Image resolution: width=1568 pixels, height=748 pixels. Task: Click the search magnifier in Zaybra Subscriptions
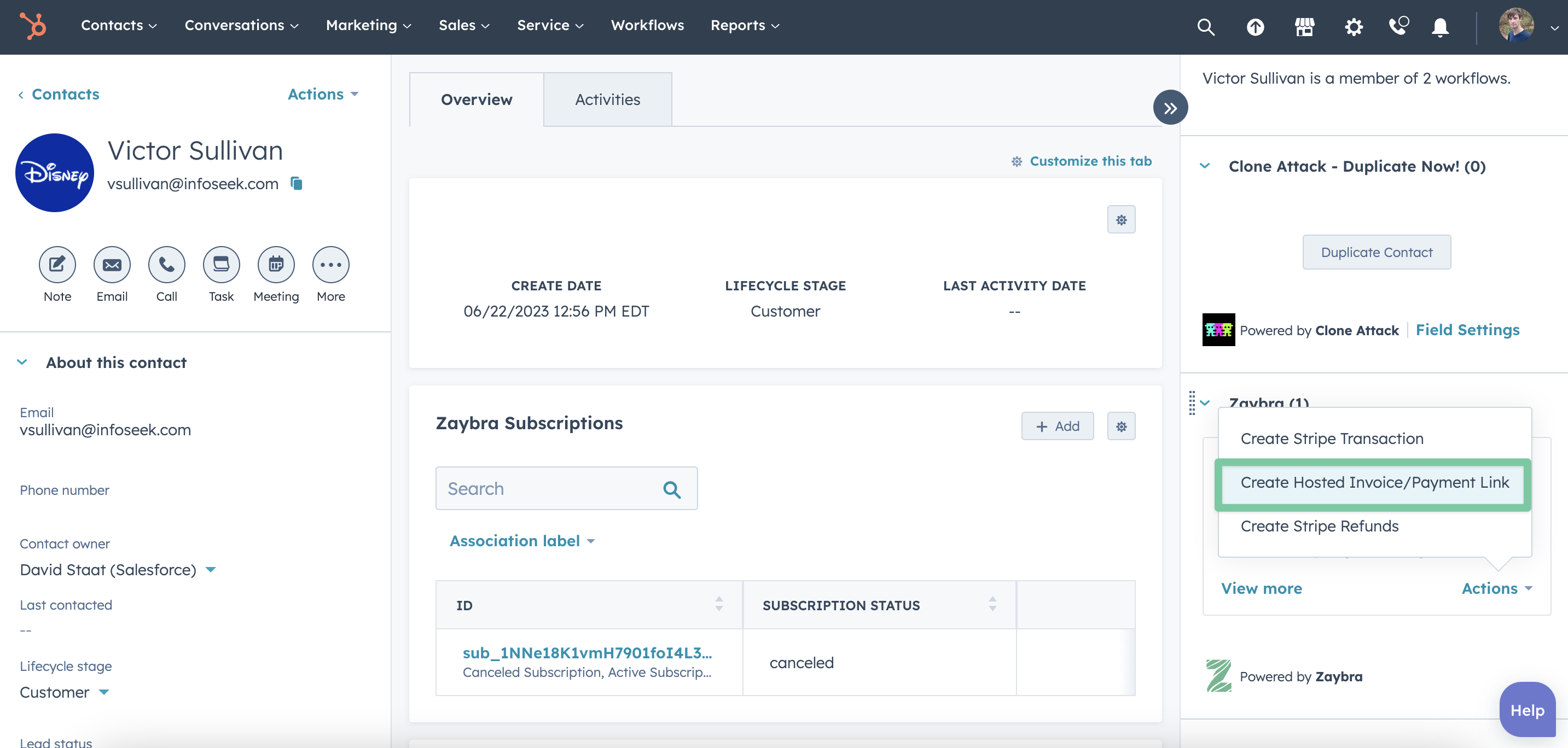672,489
